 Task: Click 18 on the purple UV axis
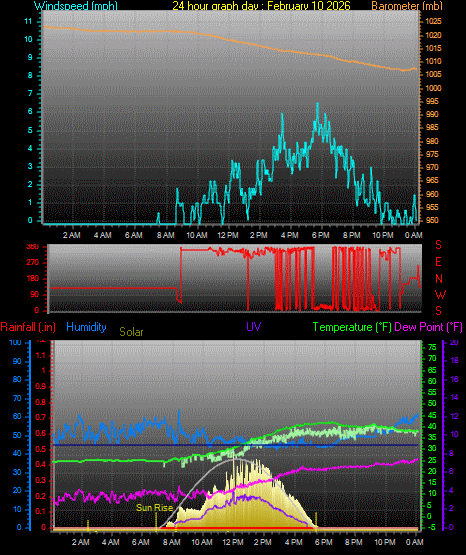454,360
